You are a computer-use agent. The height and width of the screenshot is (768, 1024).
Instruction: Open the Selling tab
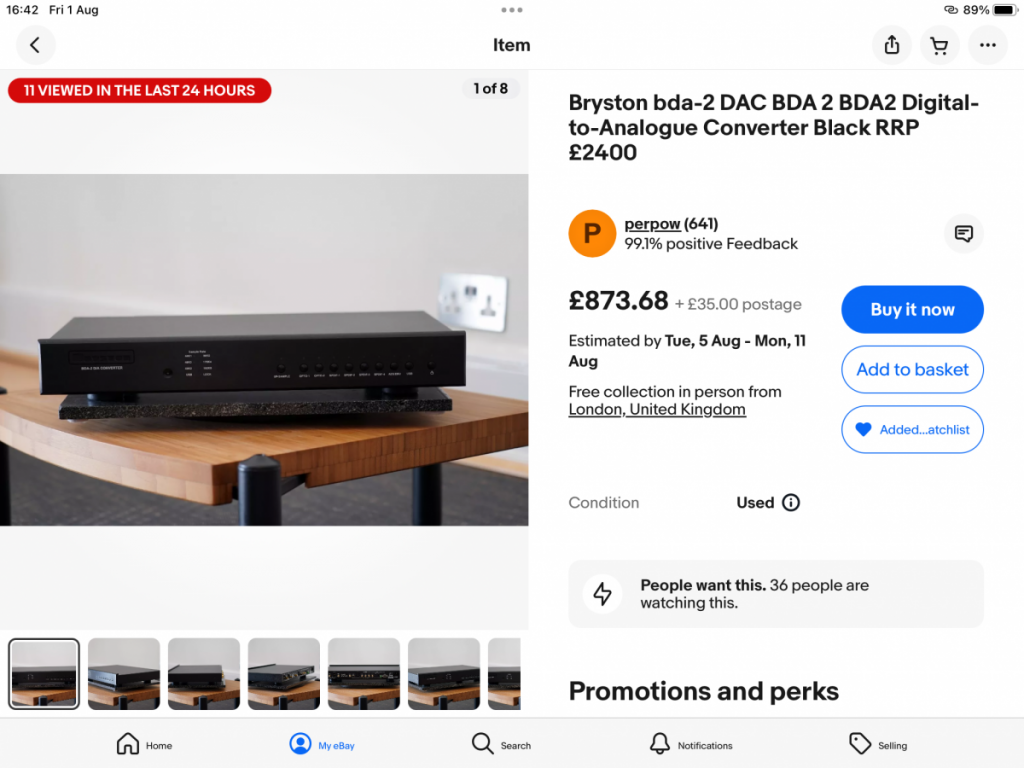(878, 744)
